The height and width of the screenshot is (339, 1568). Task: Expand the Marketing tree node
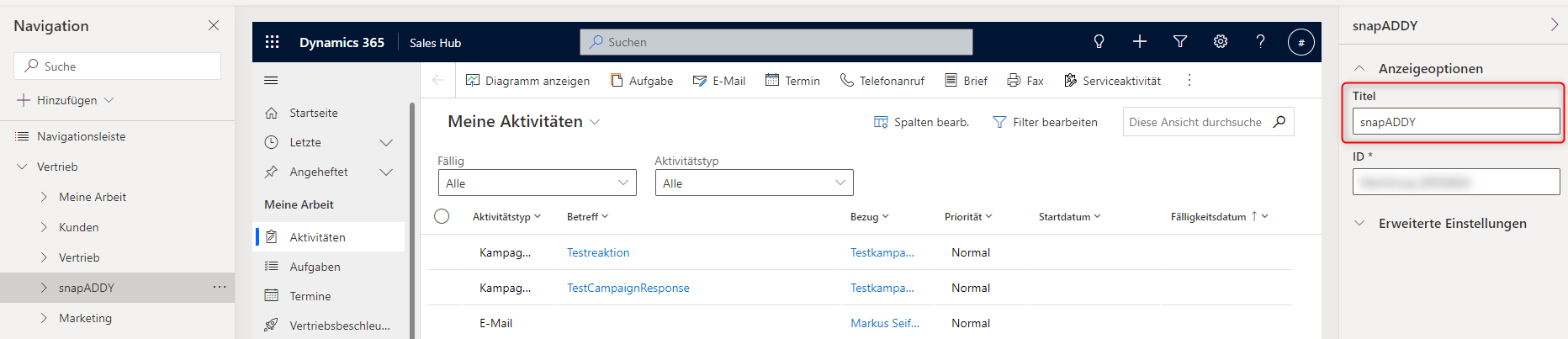click(44, 318)
